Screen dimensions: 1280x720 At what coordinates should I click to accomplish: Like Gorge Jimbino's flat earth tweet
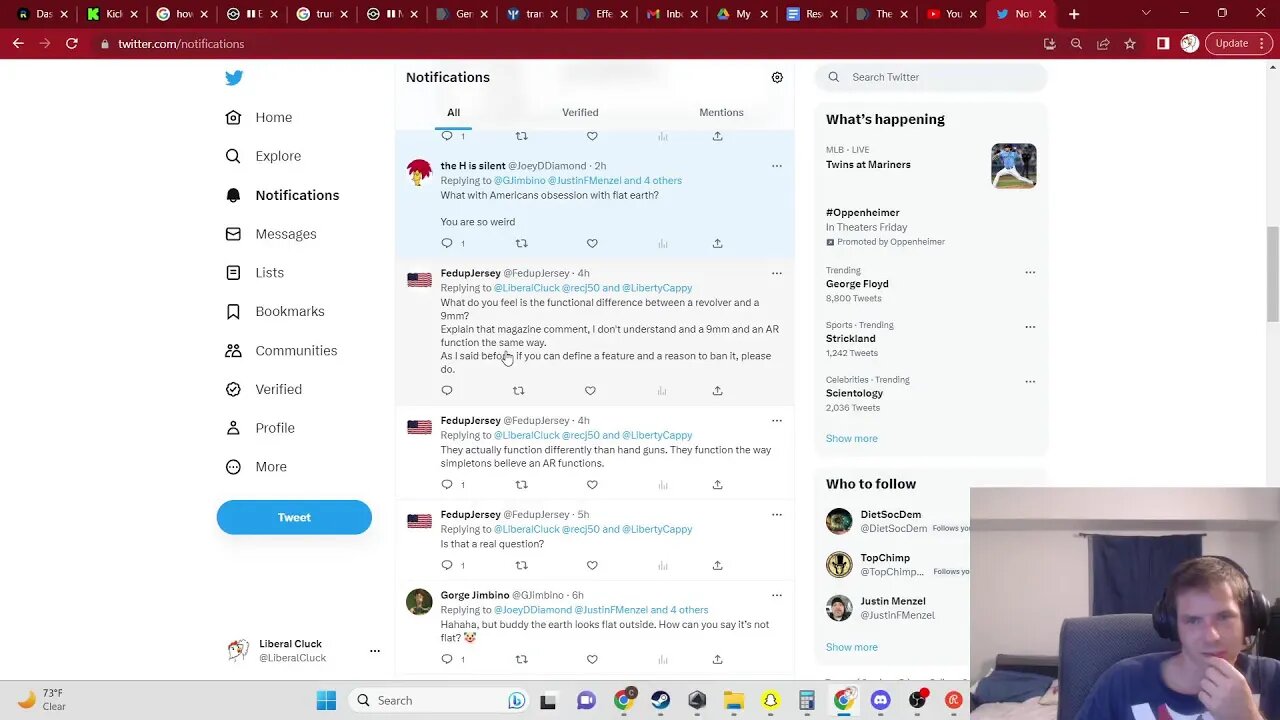(592, 659)
